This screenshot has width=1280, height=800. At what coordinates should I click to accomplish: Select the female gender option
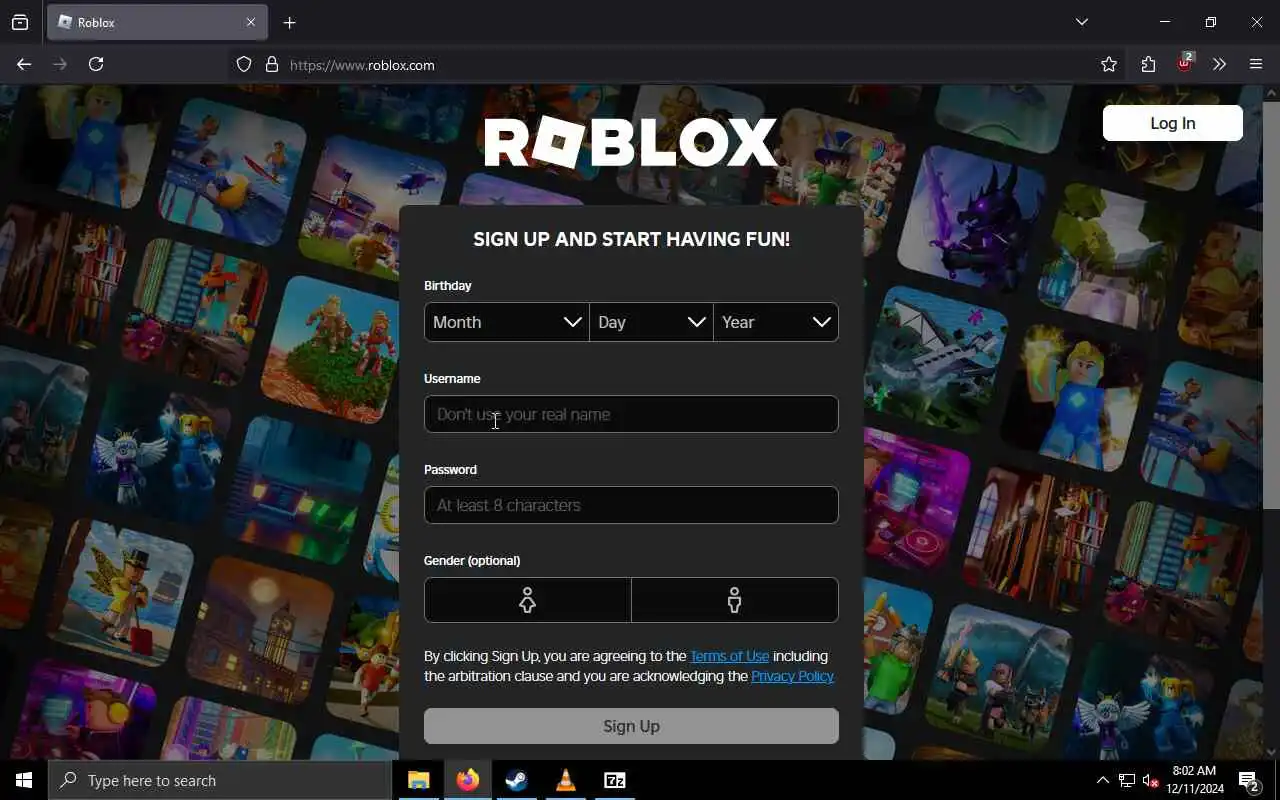click(528, 600)
